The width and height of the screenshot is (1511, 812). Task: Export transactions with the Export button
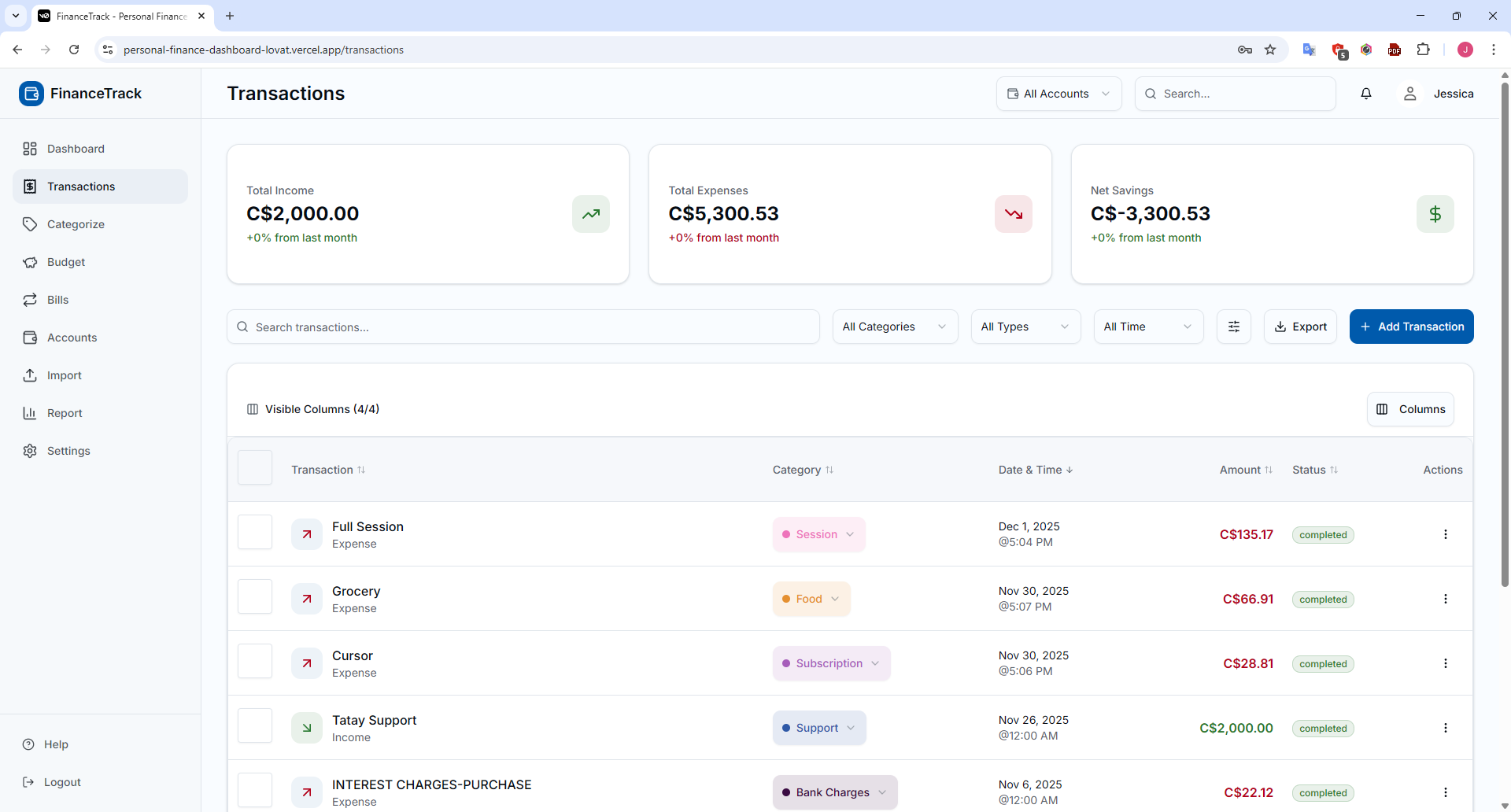[1300, 327]
